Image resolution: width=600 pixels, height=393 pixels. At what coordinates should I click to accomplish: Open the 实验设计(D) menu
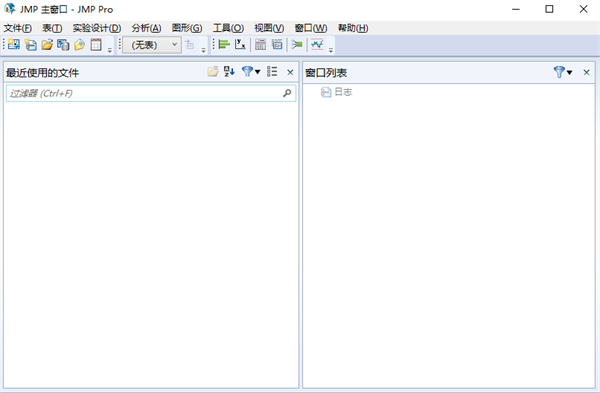97,28
